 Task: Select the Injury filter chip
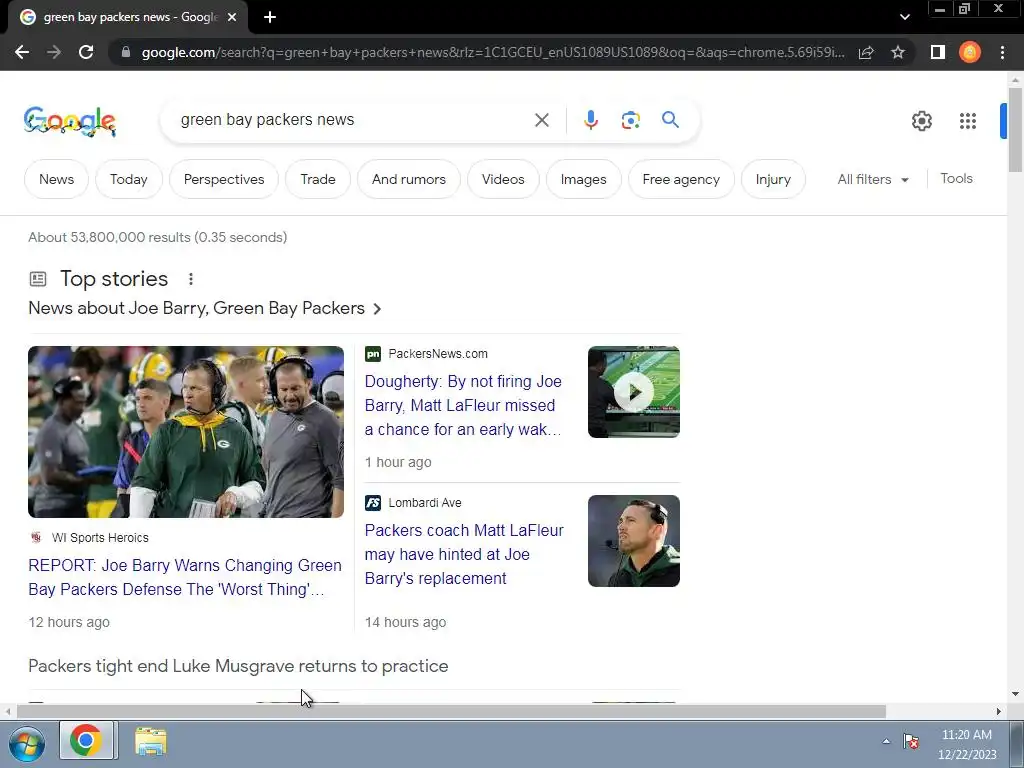tap(773, 179)
